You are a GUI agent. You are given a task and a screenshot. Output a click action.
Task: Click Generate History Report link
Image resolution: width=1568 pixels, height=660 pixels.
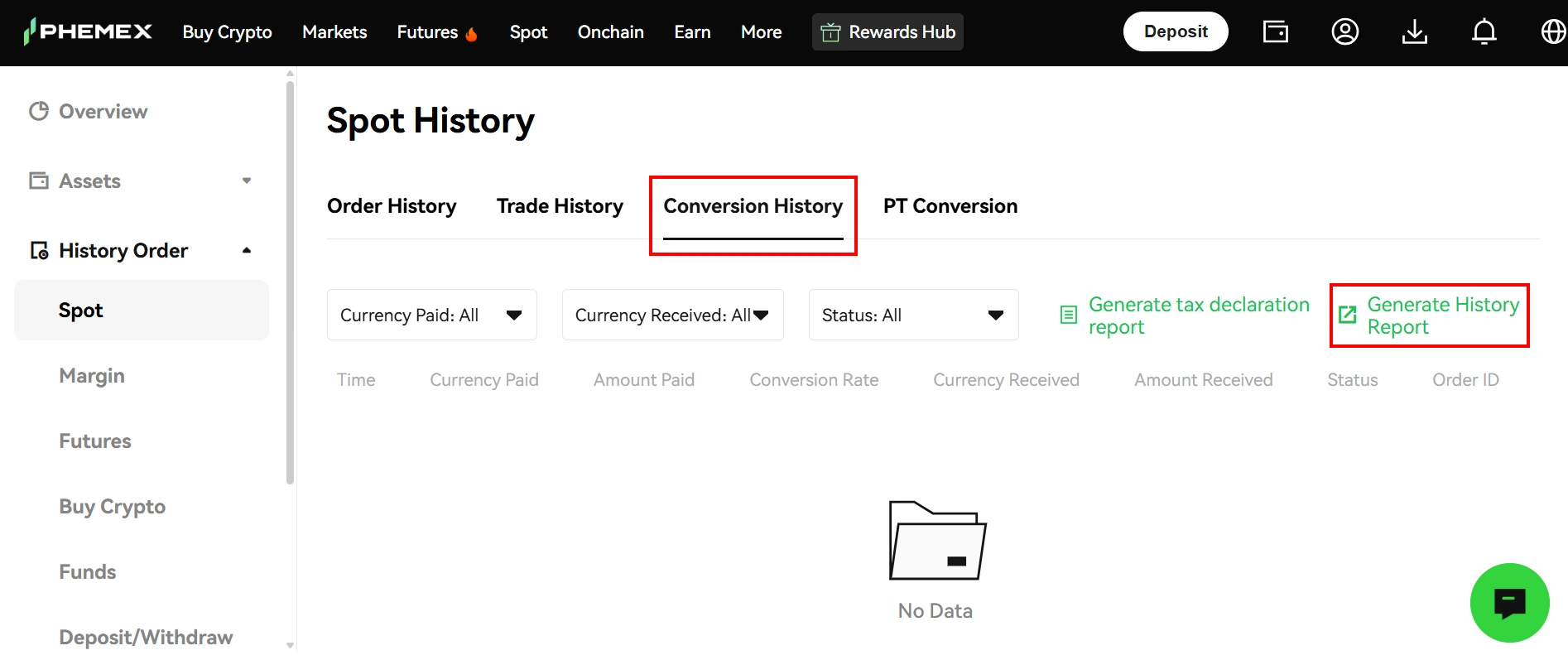point(1430,316)
